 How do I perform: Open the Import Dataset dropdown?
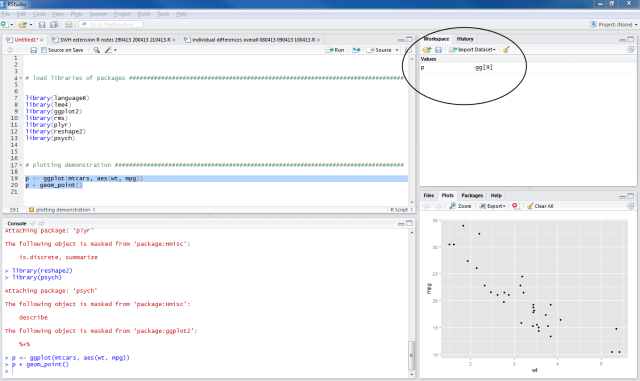[472, 50]
